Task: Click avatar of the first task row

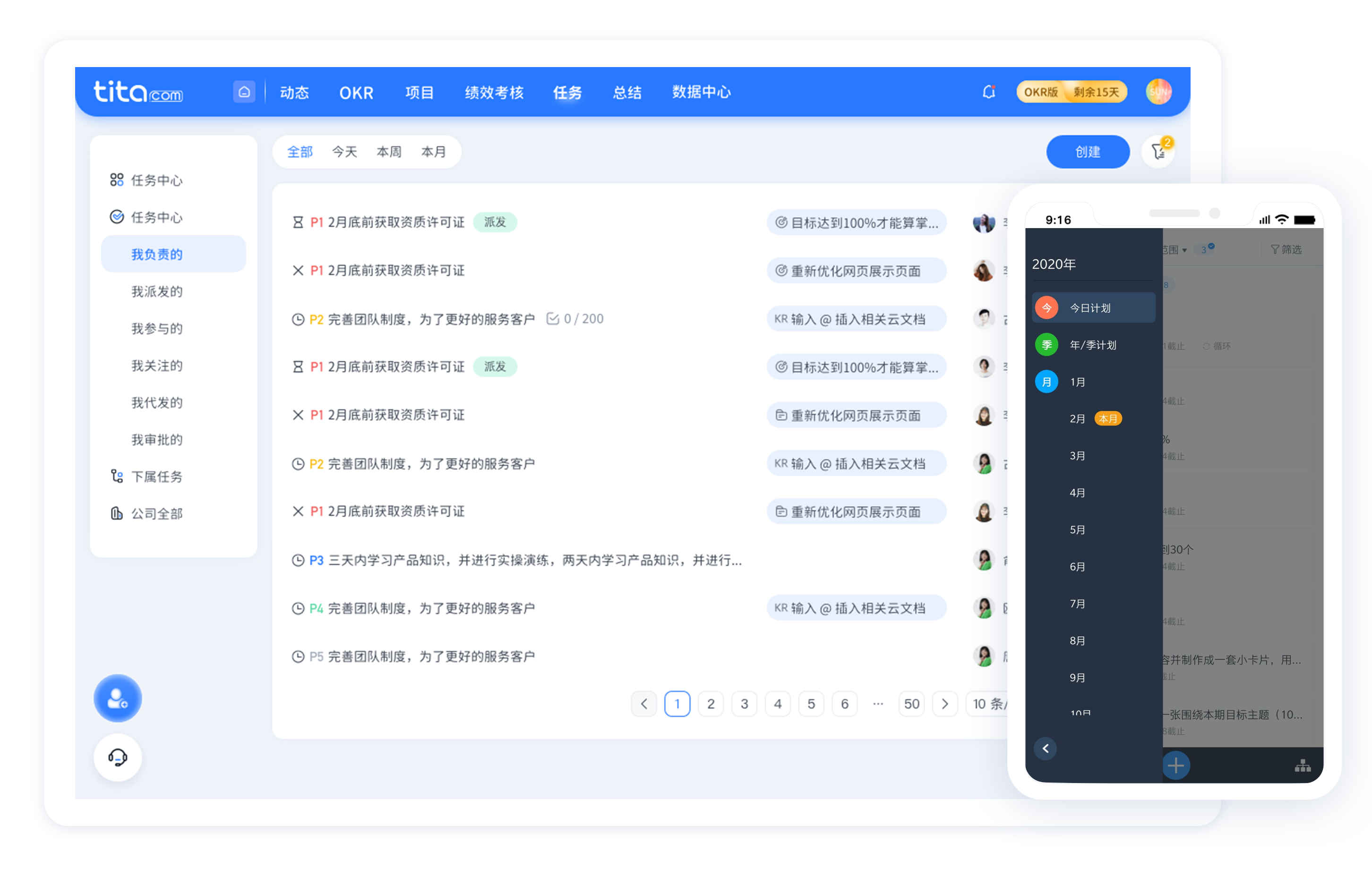Action: (984, 222)
